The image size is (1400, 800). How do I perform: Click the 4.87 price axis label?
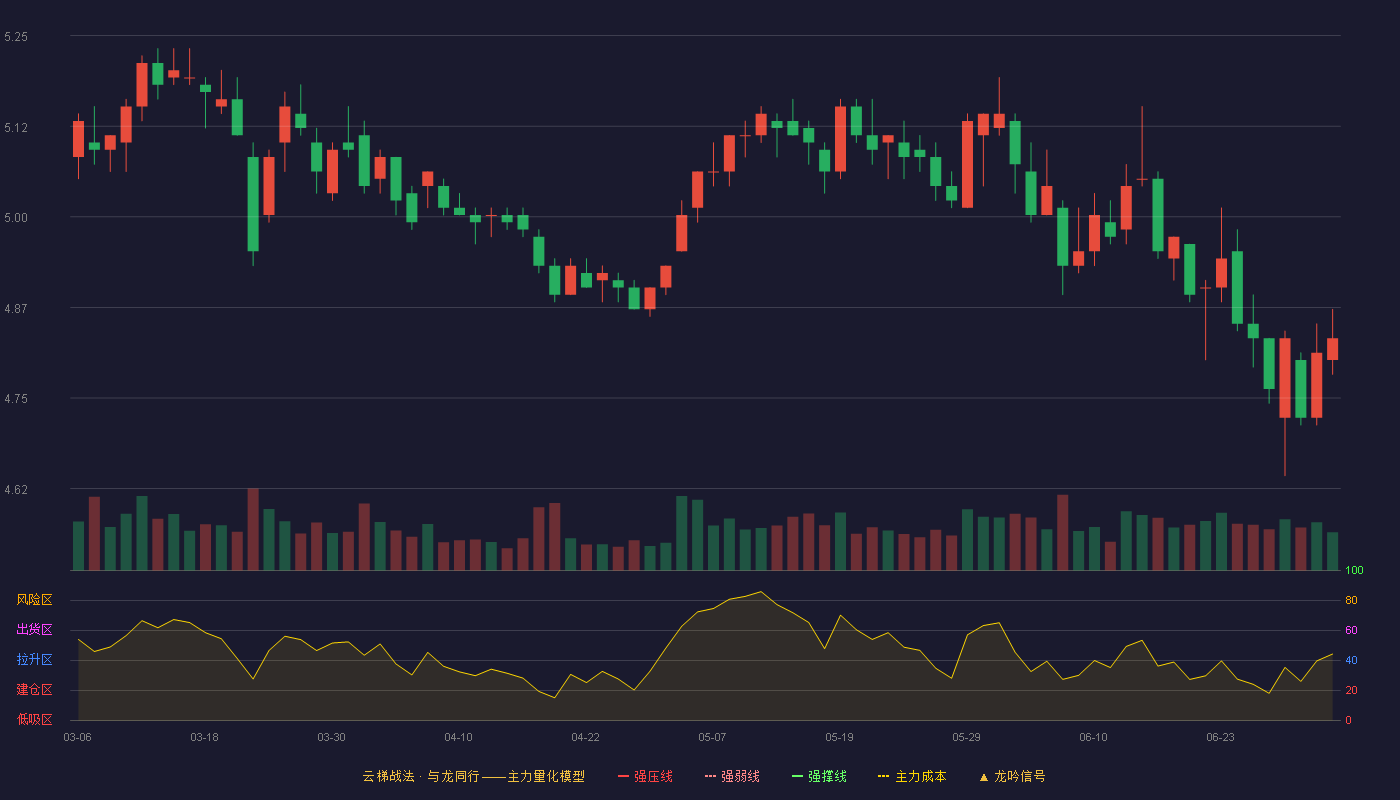(16, 309)
